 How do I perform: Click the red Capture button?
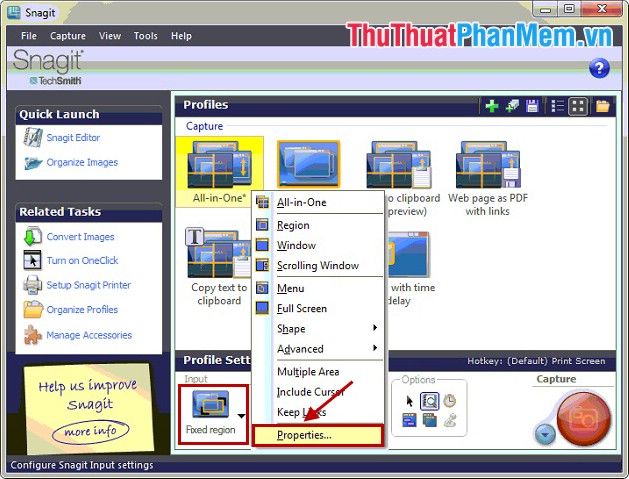coord(584,418)
